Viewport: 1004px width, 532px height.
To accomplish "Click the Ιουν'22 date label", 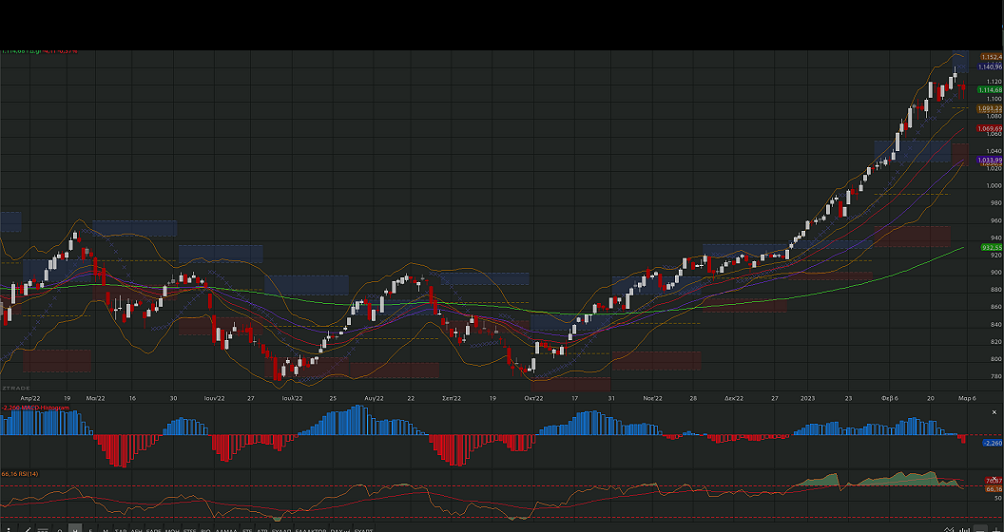I will [215, 398].
